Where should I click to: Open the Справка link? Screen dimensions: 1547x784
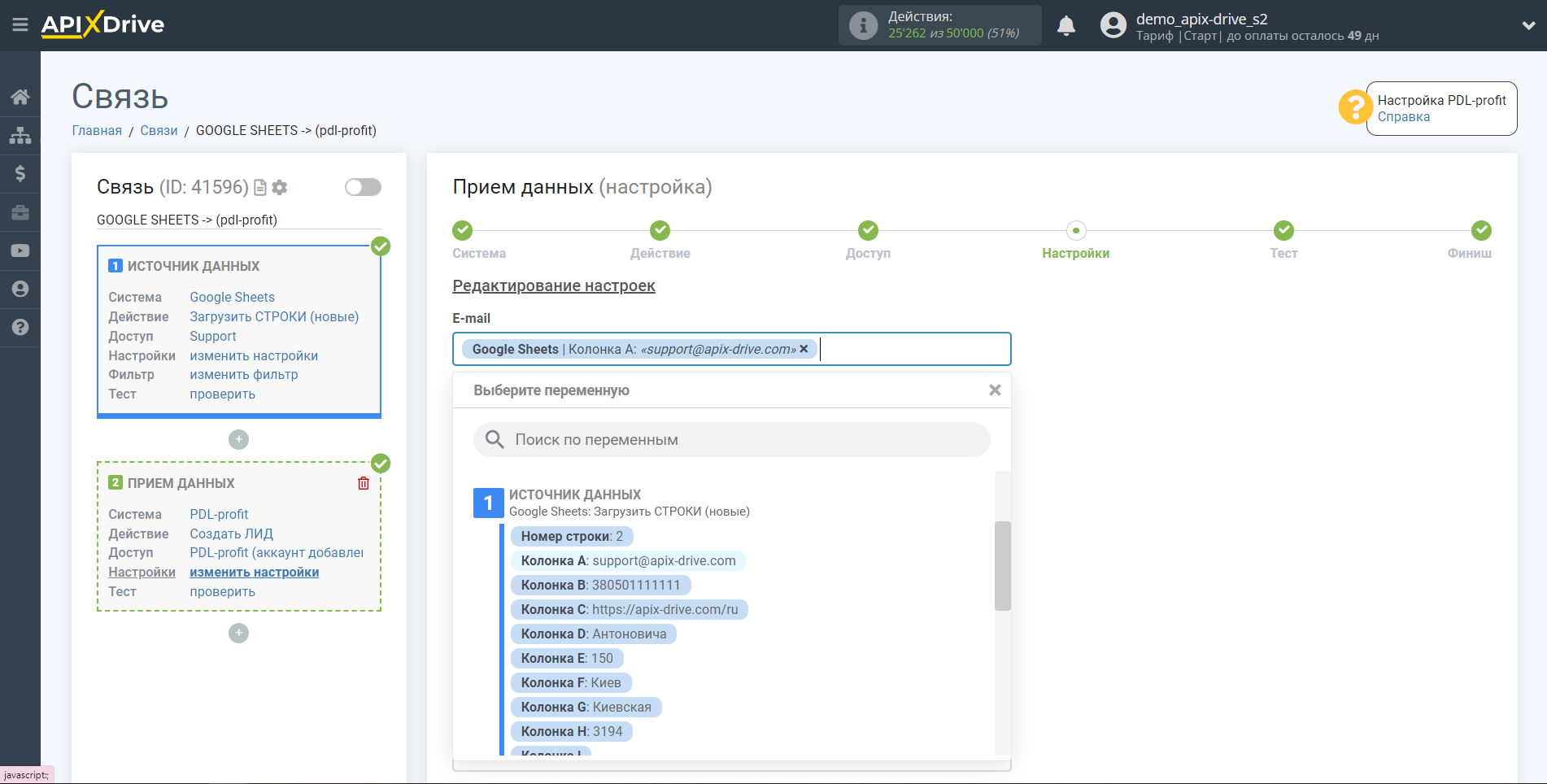point(1403,117)
